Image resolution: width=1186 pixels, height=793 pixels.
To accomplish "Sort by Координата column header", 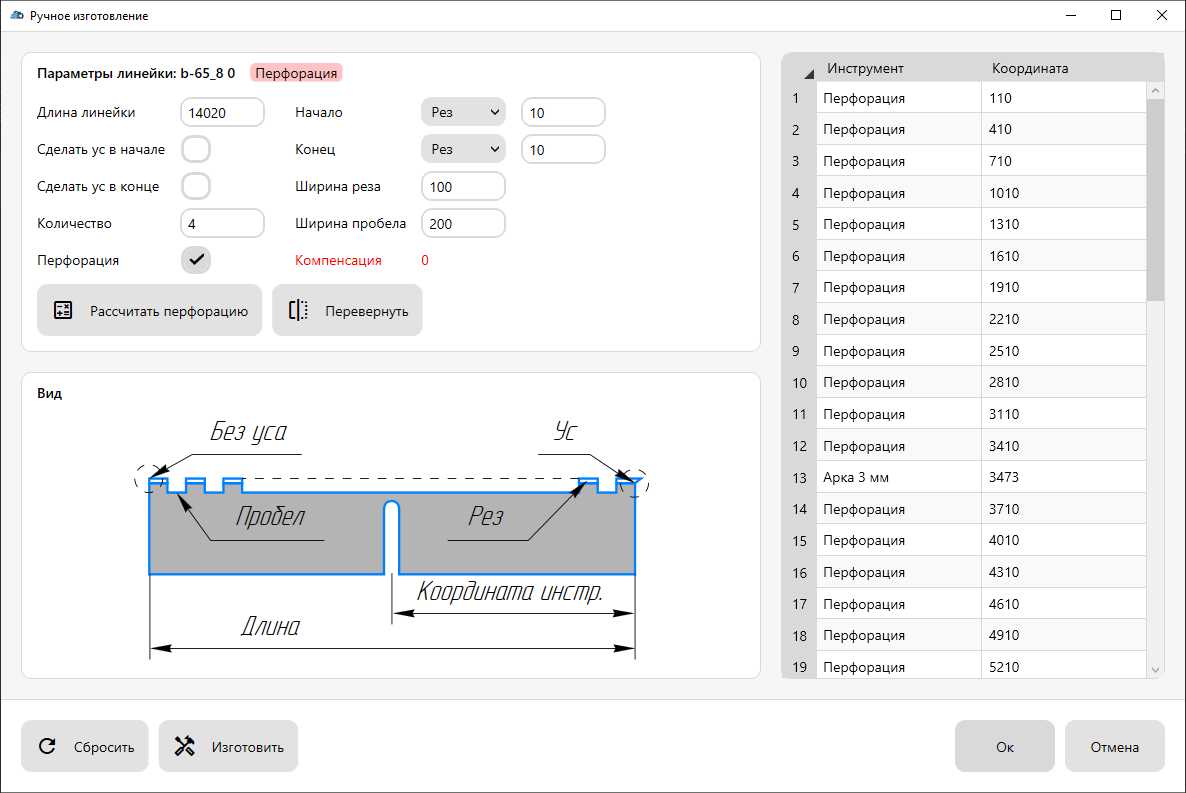I will pos(1030,68).
